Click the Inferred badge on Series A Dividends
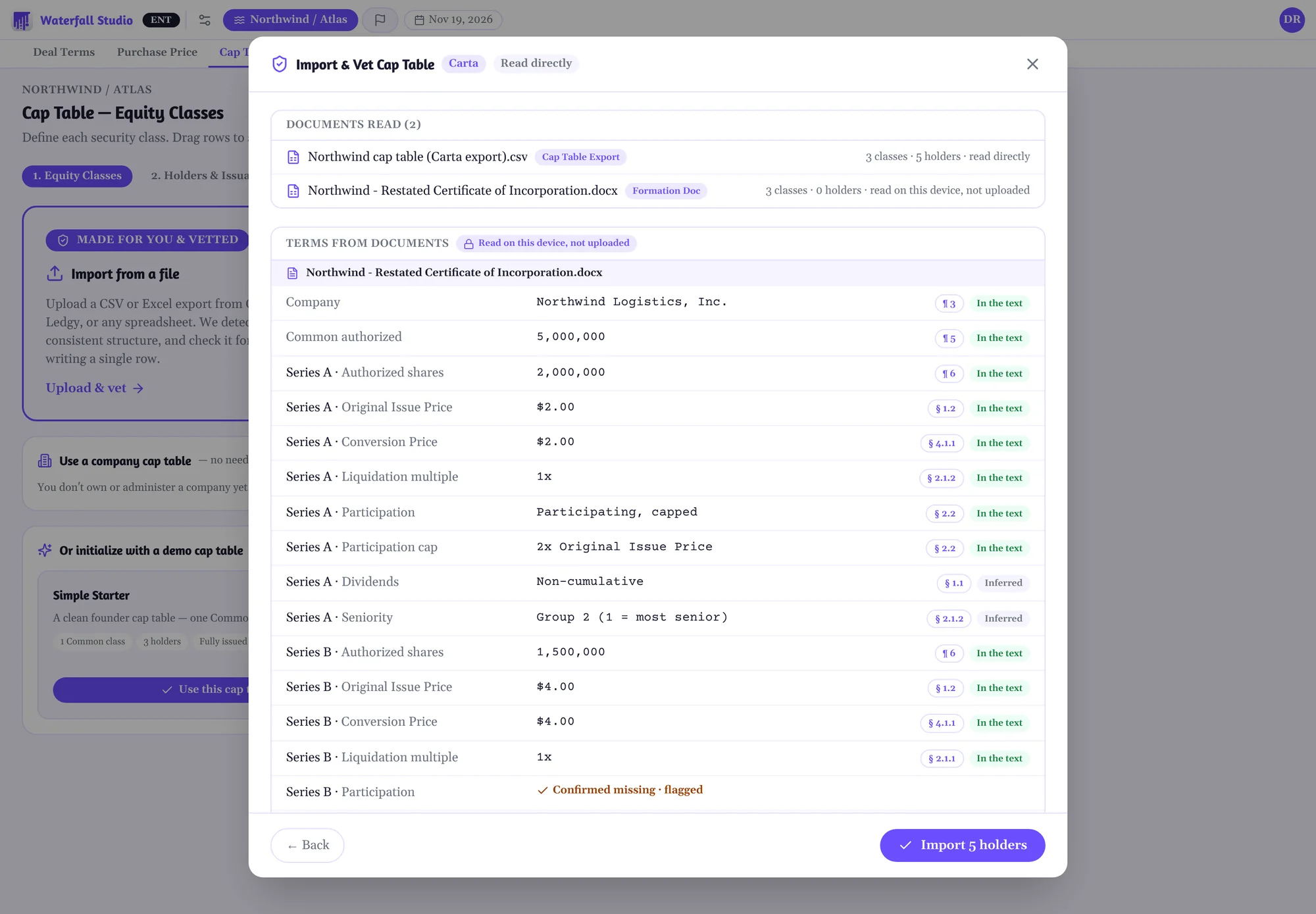Image resolution: width=1316 pixels, height=914 pixels. coord(1003,583)
